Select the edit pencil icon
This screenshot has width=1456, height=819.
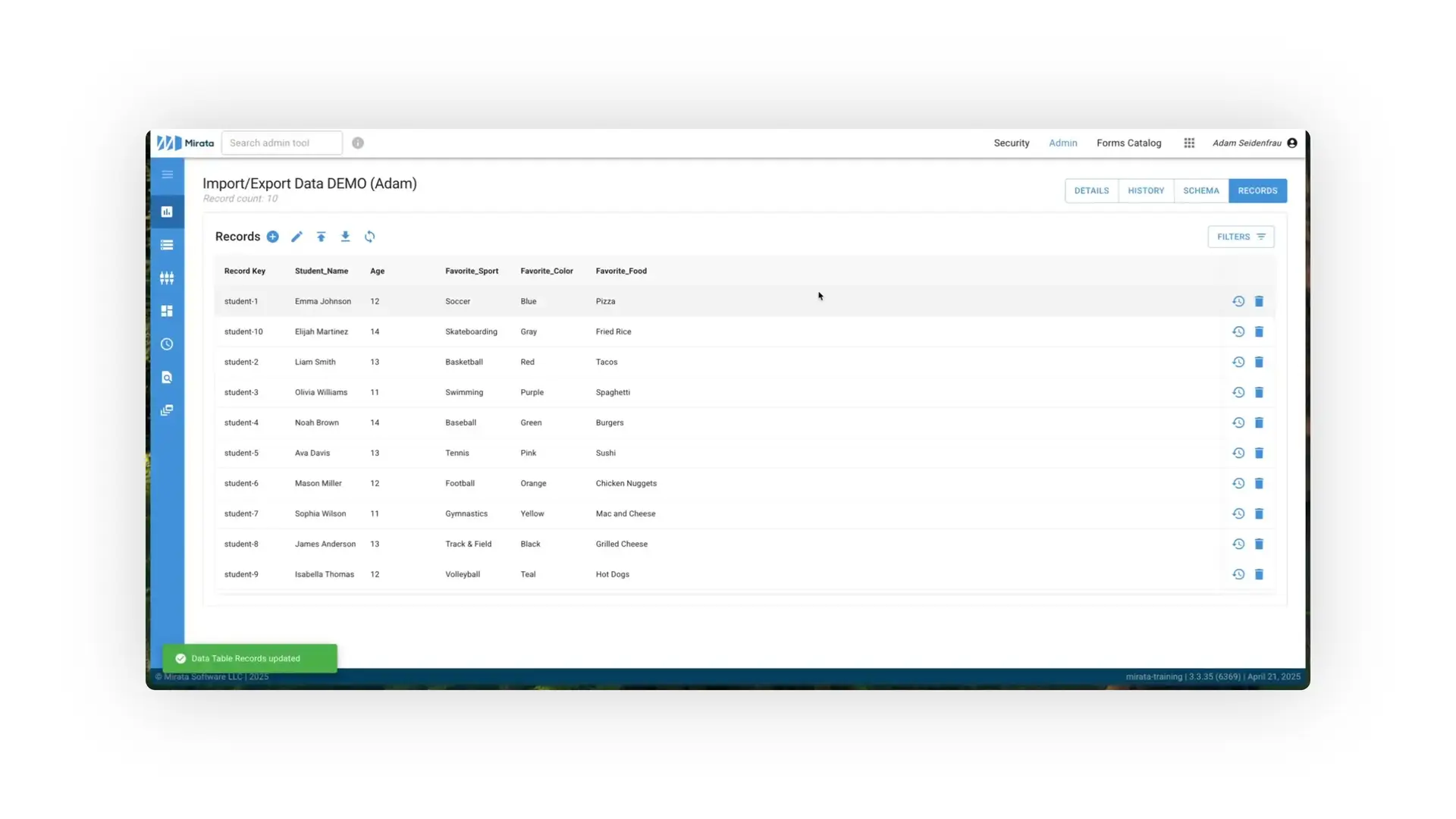[297, 237]
